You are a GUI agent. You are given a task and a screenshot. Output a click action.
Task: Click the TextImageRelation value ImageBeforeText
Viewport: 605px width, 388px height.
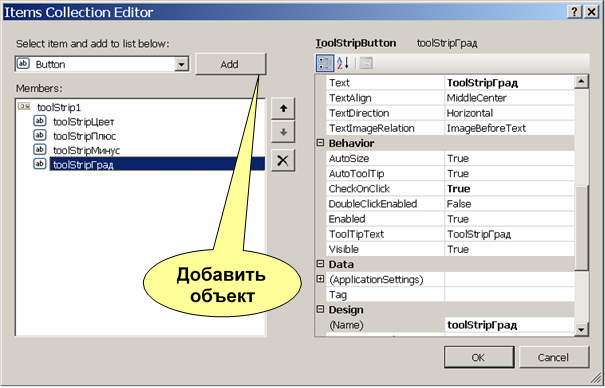click(x=509, y=128)
